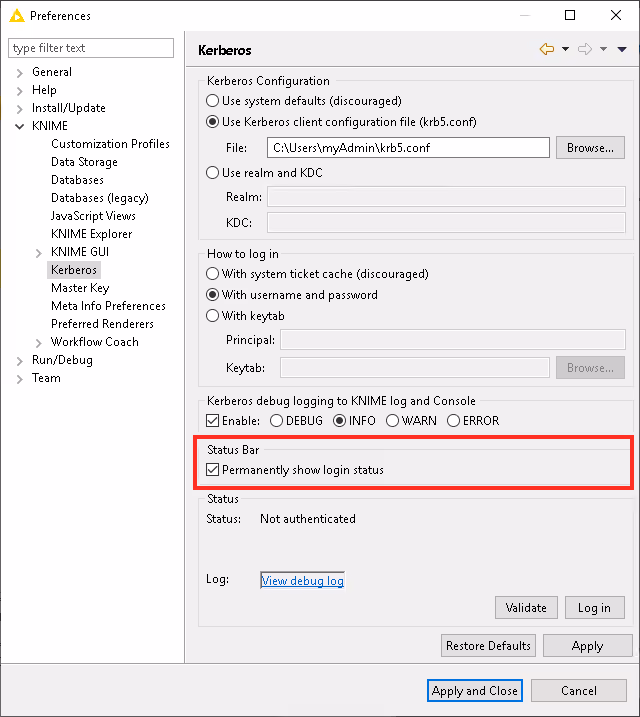Expand the Help tree node

pyautogui.click(x=20, y=91)
